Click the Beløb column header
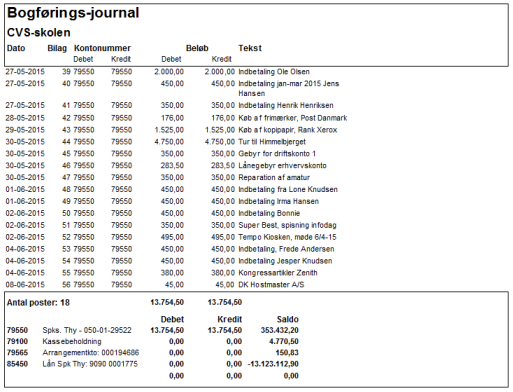The image size is (513, 392). (x=197, y=48)
